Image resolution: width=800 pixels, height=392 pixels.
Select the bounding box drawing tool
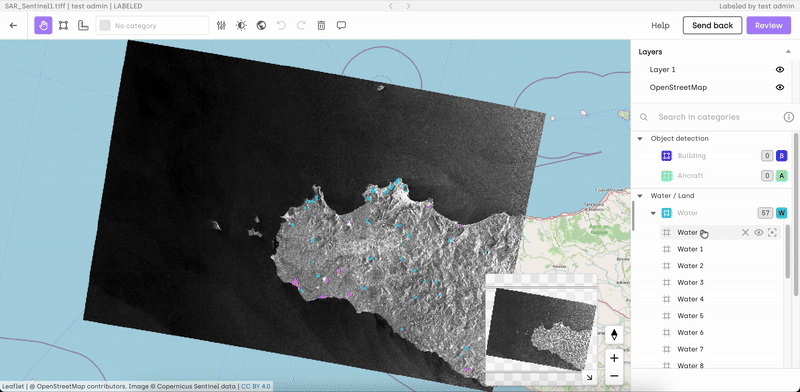[x=63, y=26]
